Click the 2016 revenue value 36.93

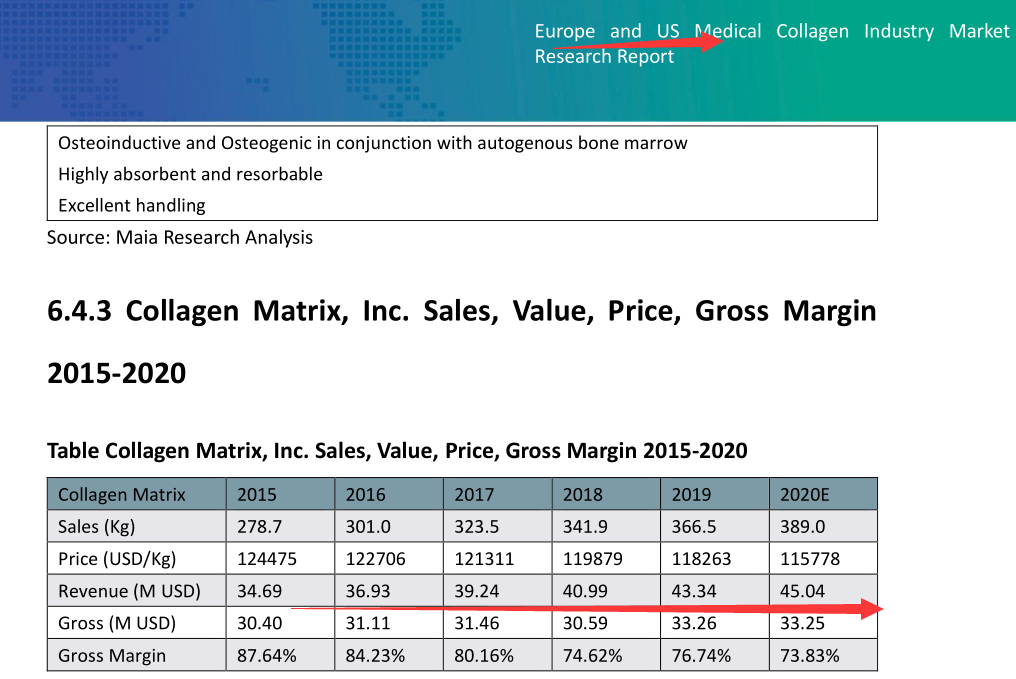point(367,591)
